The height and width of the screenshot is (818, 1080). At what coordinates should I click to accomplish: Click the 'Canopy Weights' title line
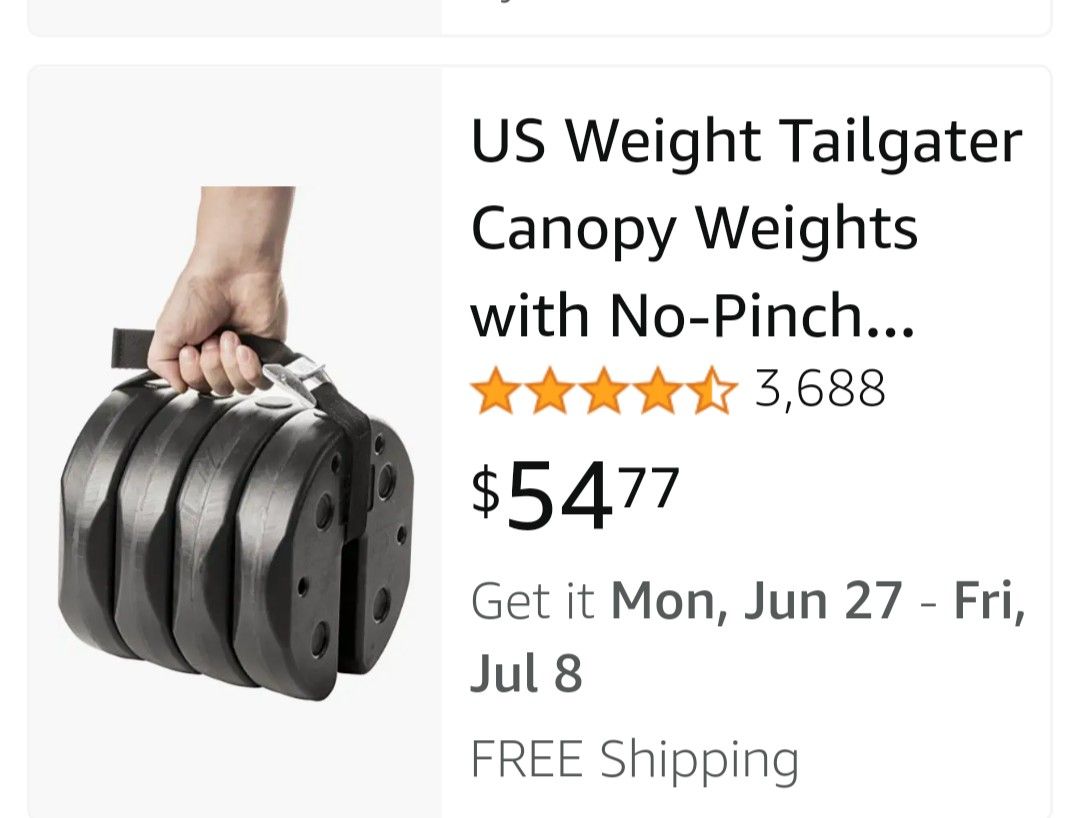pyautogui.click(x=694, y=229)
